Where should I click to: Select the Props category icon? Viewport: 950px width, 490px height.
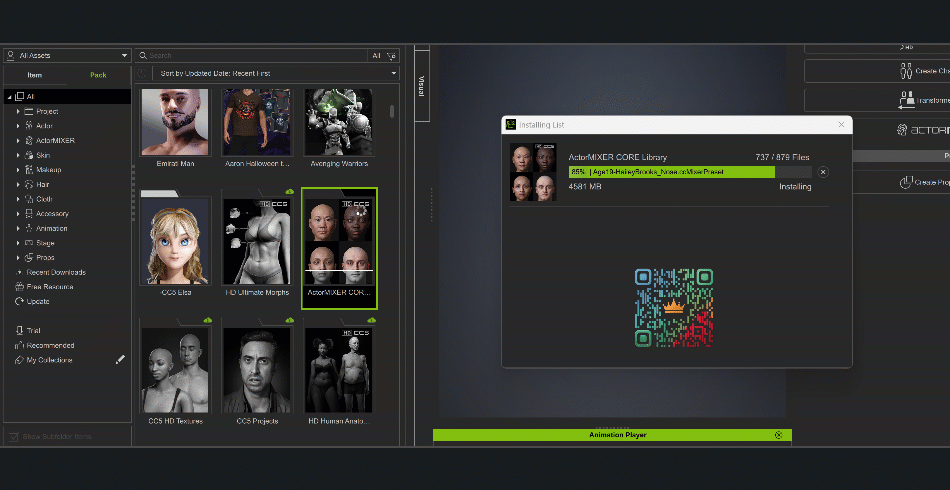click(28, 257)
